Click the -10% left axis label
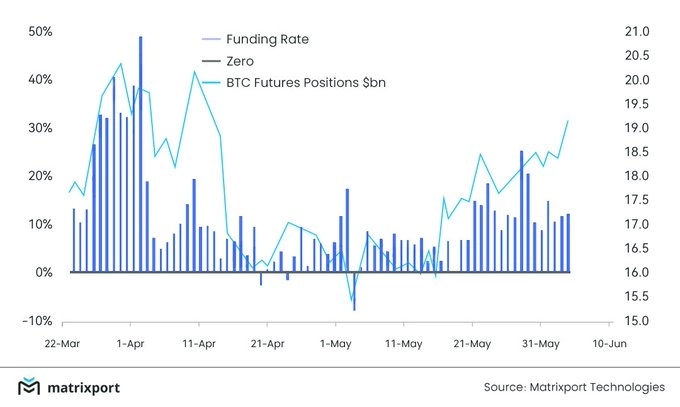The image size is (680, 407). 38,321
